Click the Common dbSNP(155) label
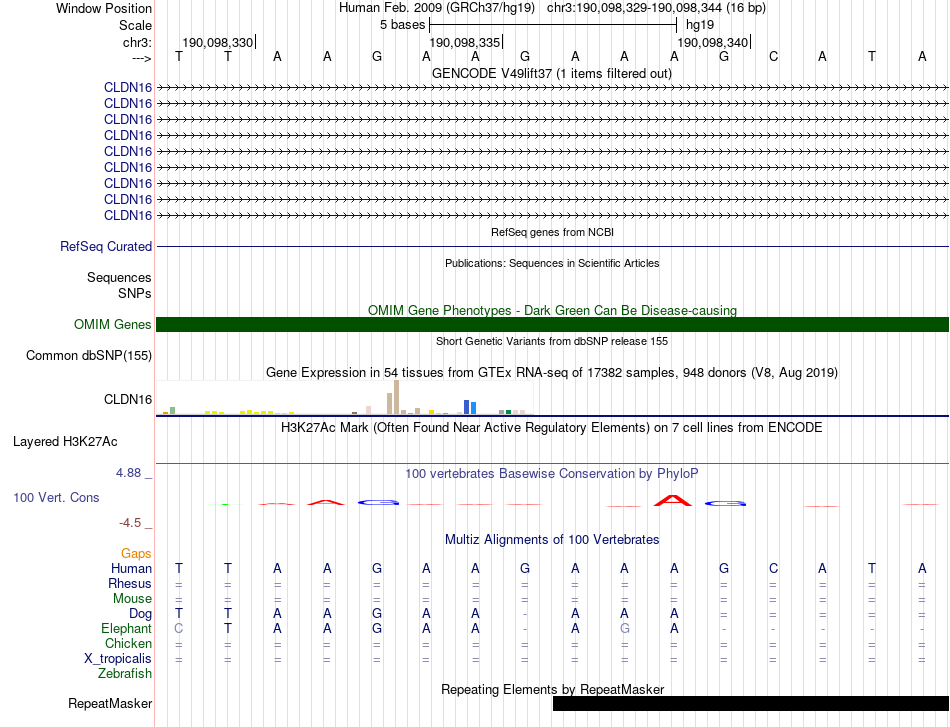 coord(88,356)
